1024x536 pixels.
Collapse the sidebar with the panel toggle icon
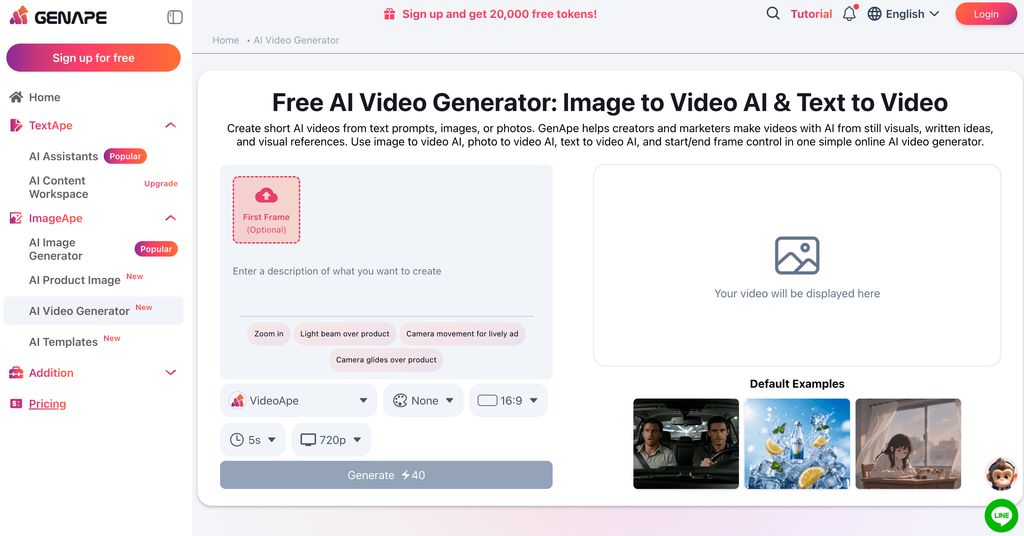(x=175, y=17)
